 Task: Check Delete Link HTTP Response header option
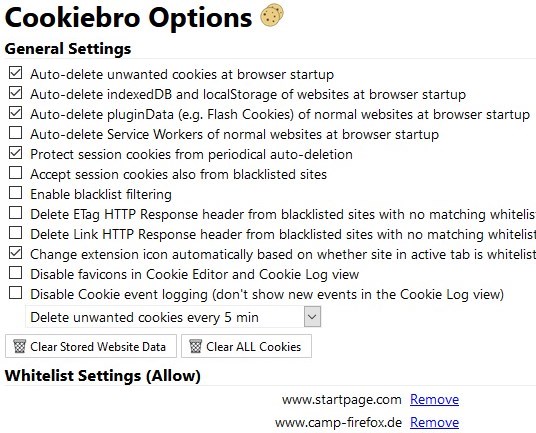point(15,233)
